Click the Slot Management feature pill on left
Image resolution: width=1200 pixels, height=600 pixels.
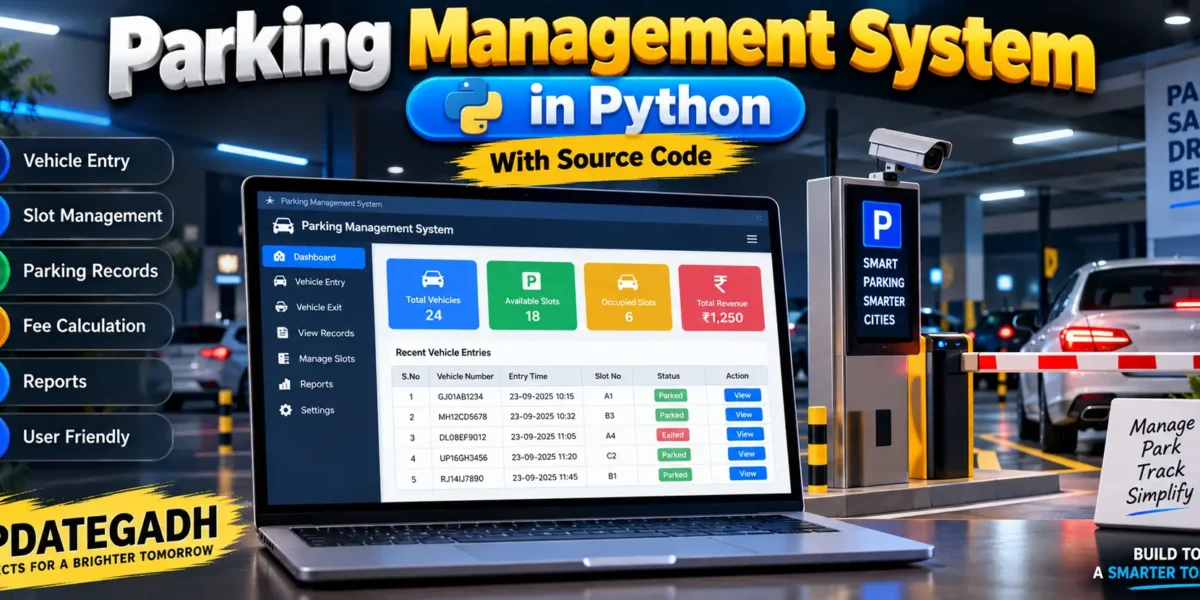(87, 216)
